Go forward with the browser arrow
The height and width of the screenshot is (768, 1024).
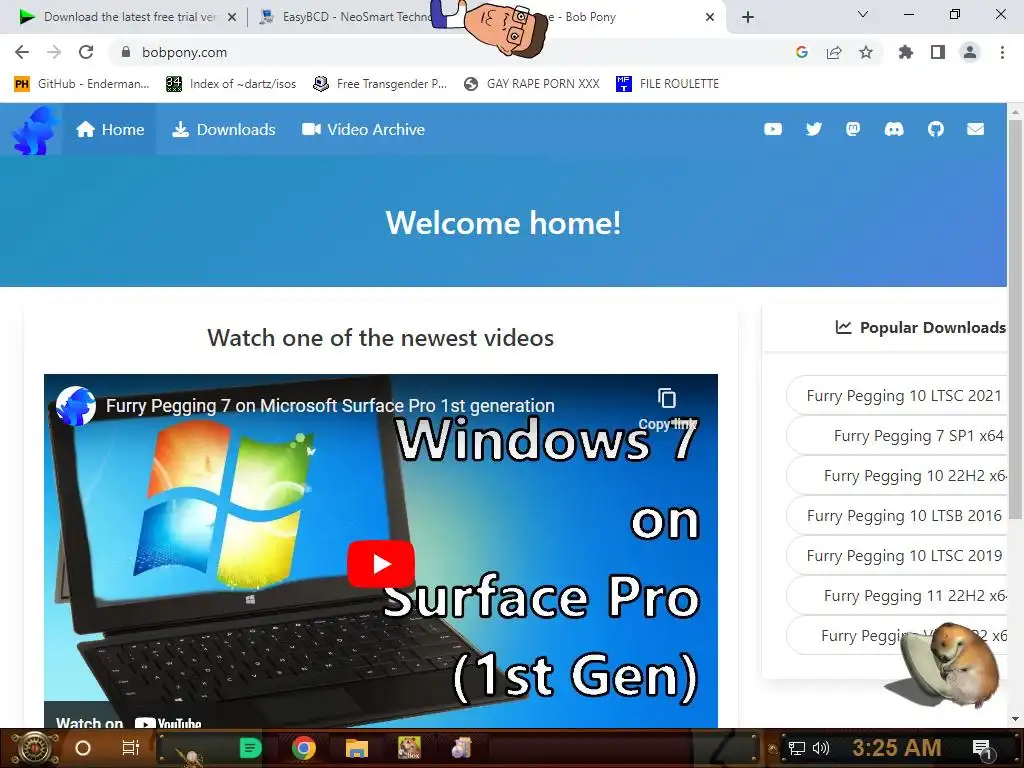point(54,52)
